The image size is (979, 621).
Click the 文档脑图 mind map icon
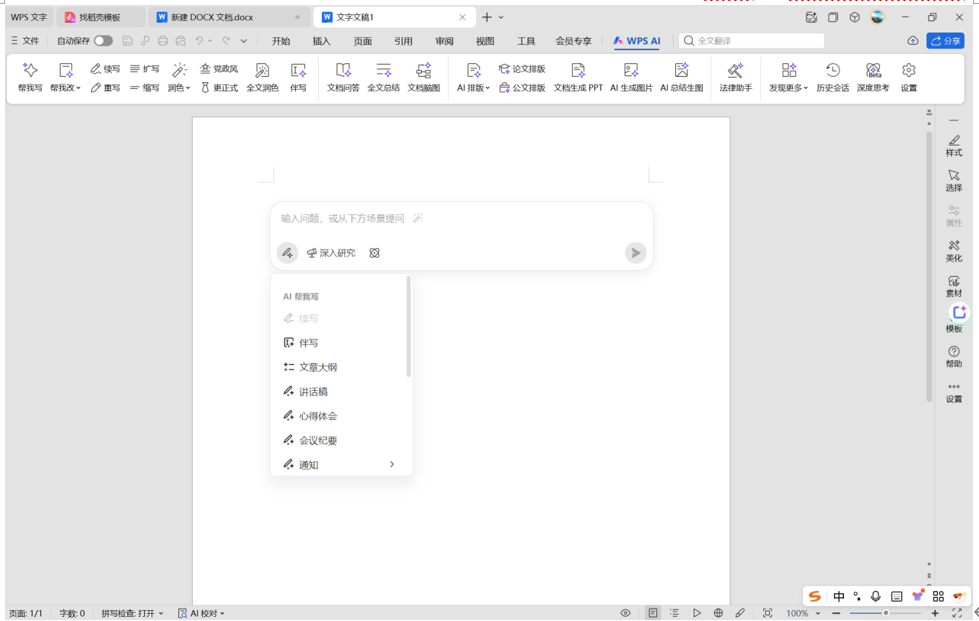(423, 77)
